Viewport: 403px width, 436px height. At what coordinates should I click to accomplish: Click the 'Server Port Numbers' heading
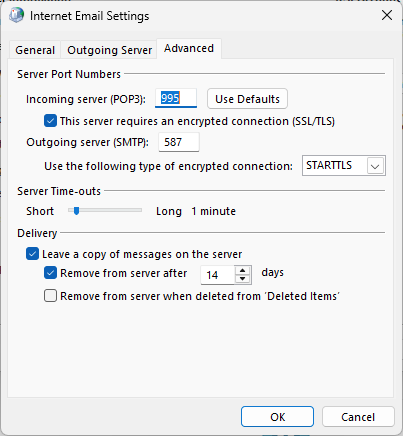(x=69, y=74)
